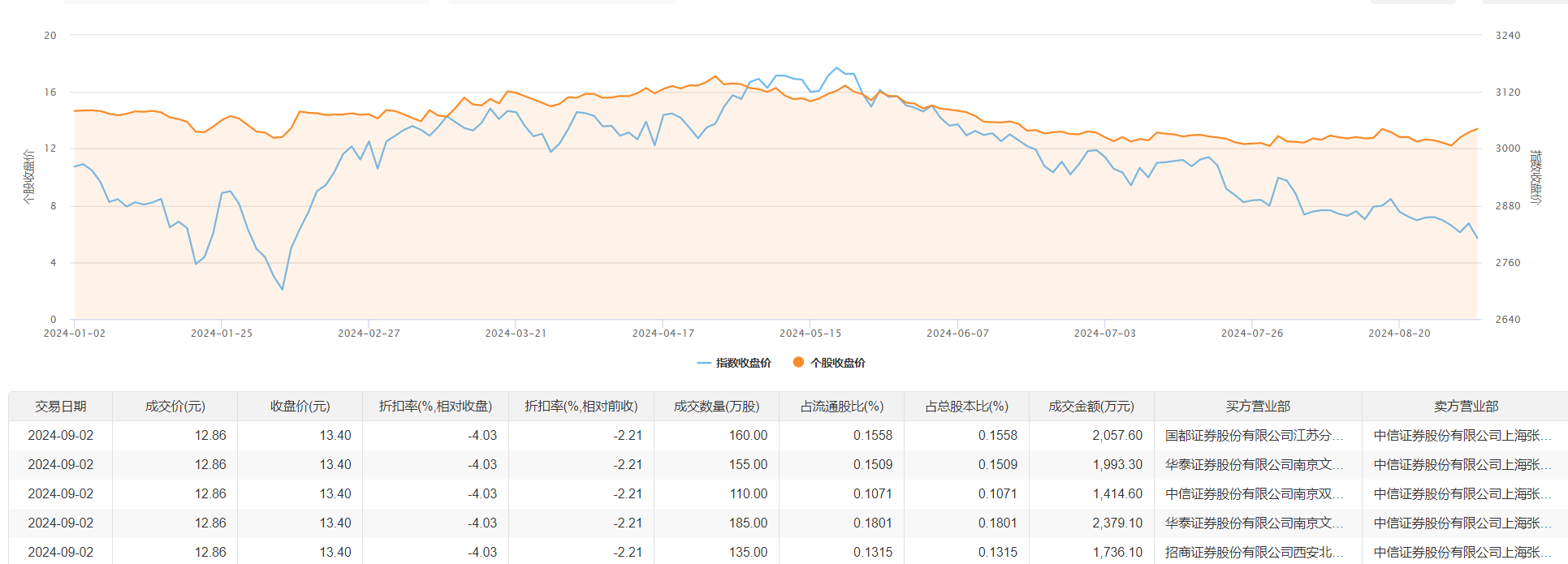Click the 折扣率(%,相对收盘) column header

[x=435, y=407]
